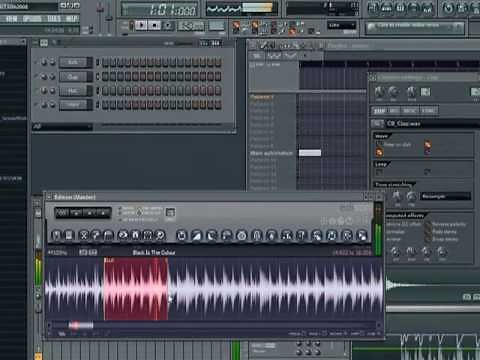The height and width of the screenshot is (360, 480).
Task: Click the Record button in the transport panel
Action: pos(168,25)
